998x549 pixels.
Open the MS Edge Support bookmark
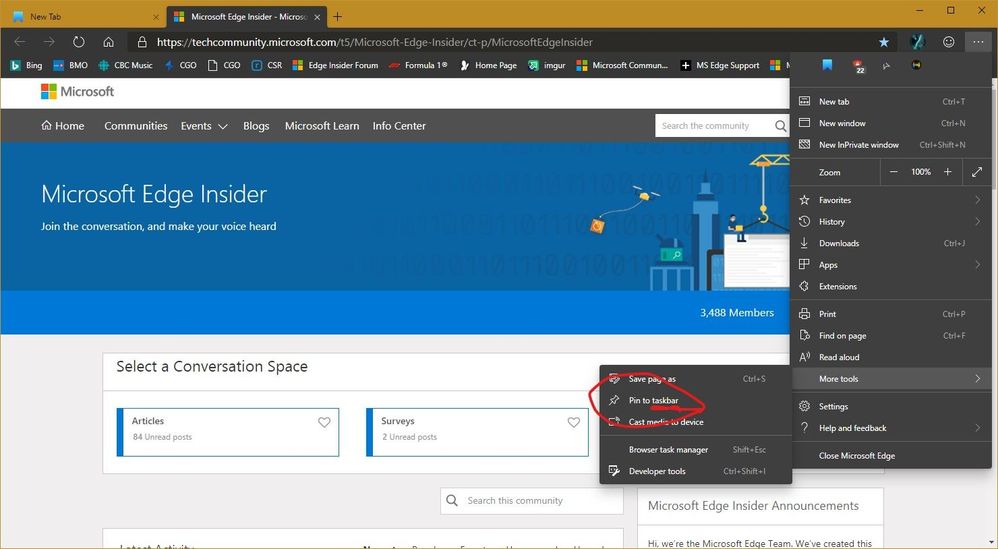[x=720, y=65]
